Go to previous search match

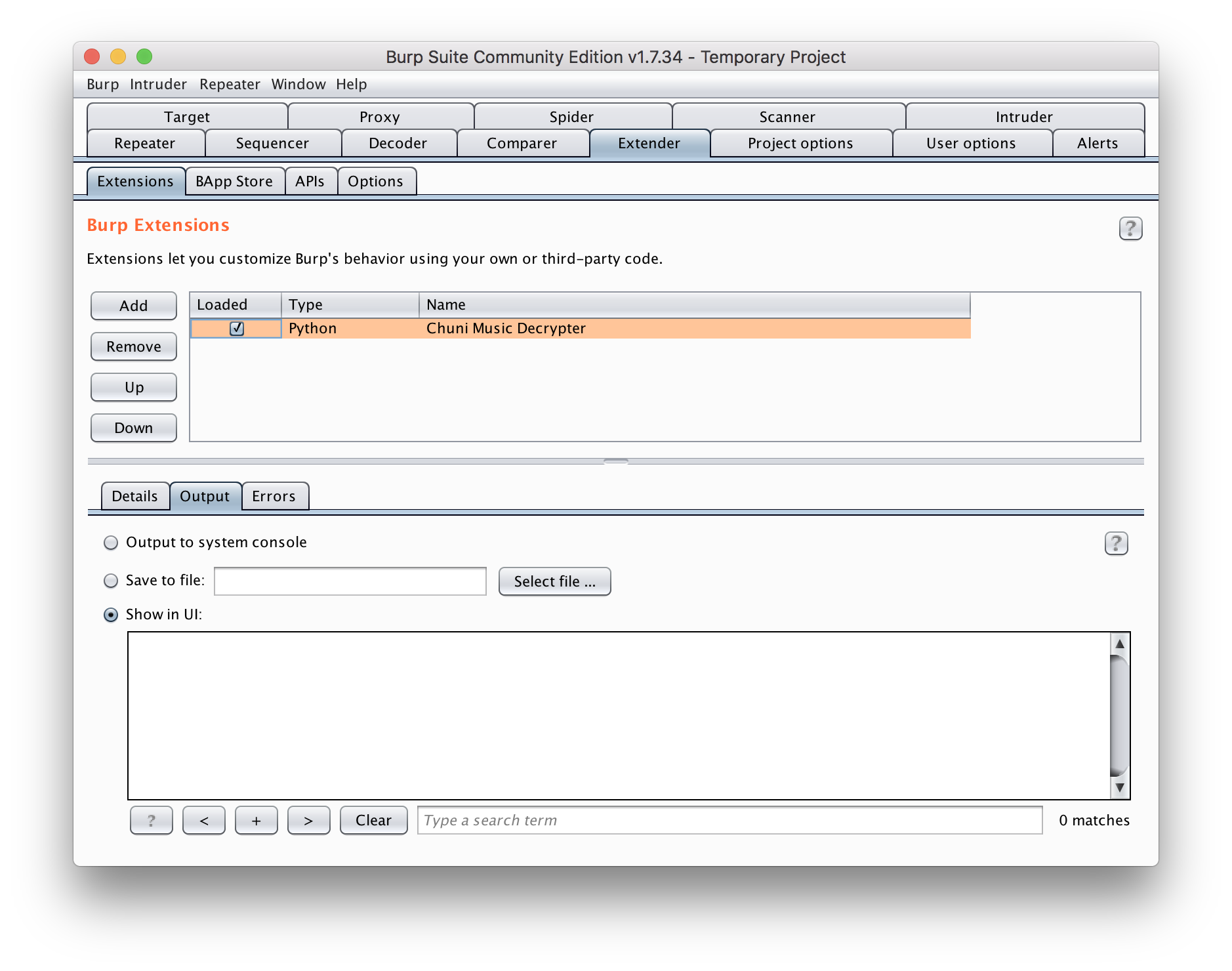click(x=204, y=820)
